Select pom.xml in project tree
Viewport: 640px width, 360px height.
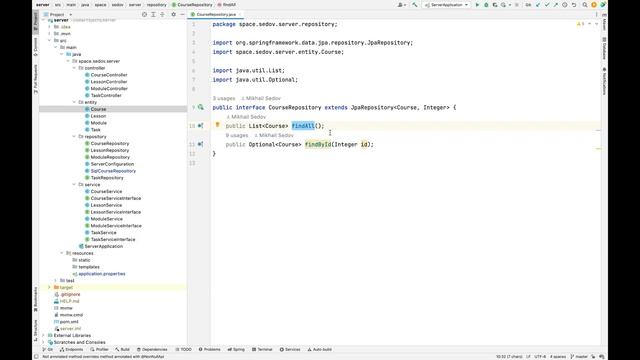[69, 322]
